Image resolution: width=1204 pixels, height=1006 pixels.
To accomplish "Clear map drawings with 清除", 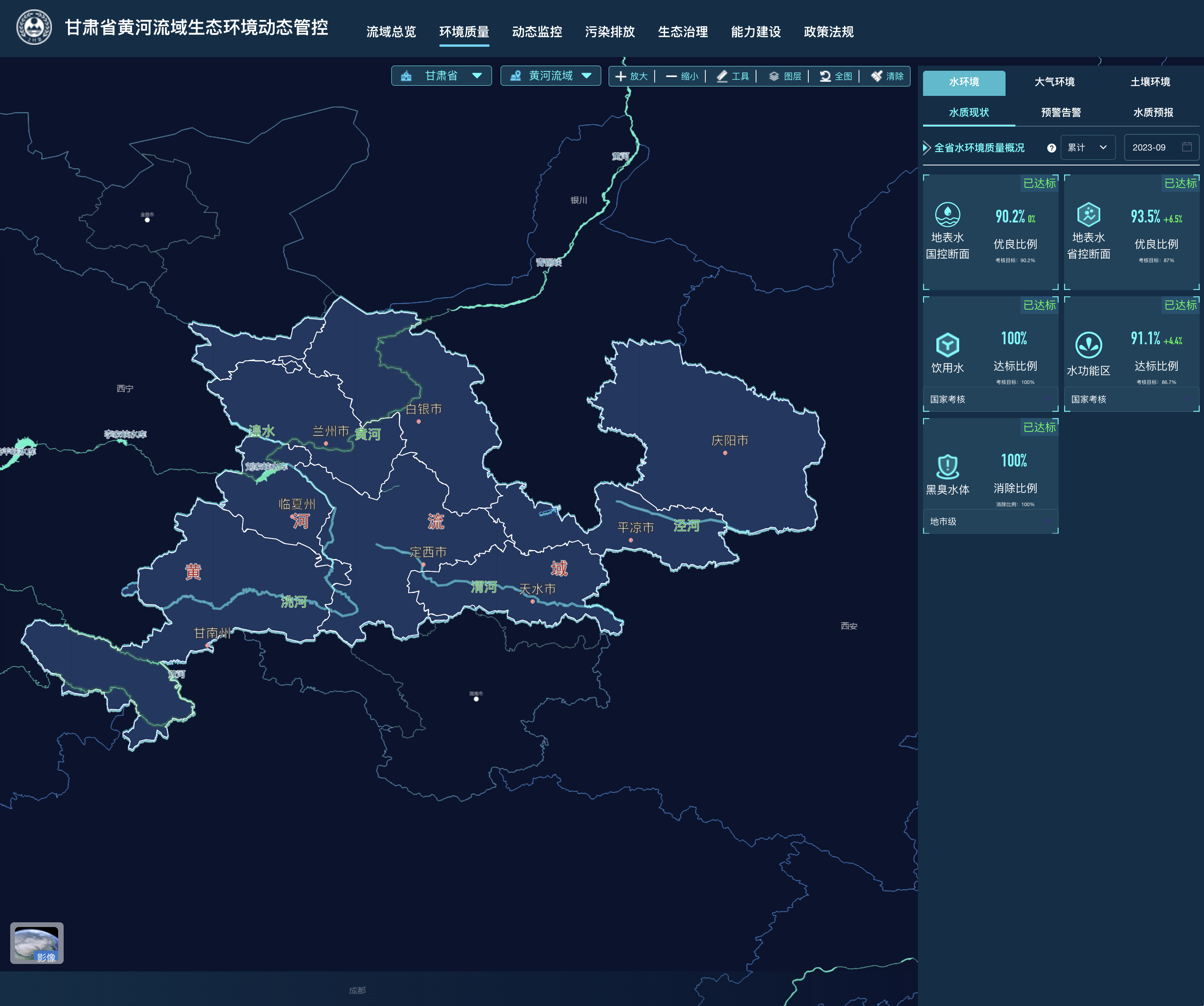I will (887, 76).
